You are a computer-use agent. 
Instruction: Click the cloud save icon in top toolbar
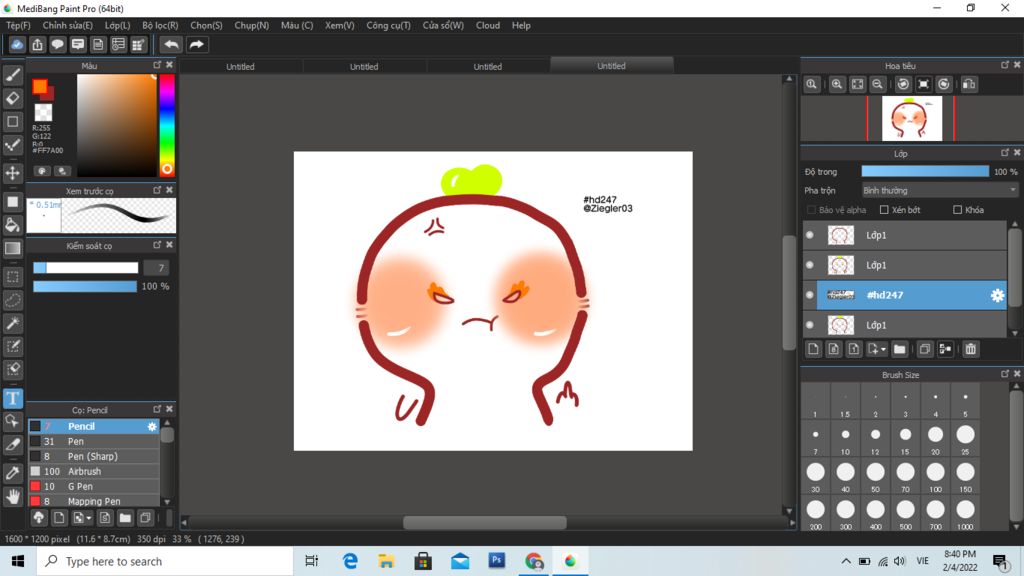coord(17,44)
